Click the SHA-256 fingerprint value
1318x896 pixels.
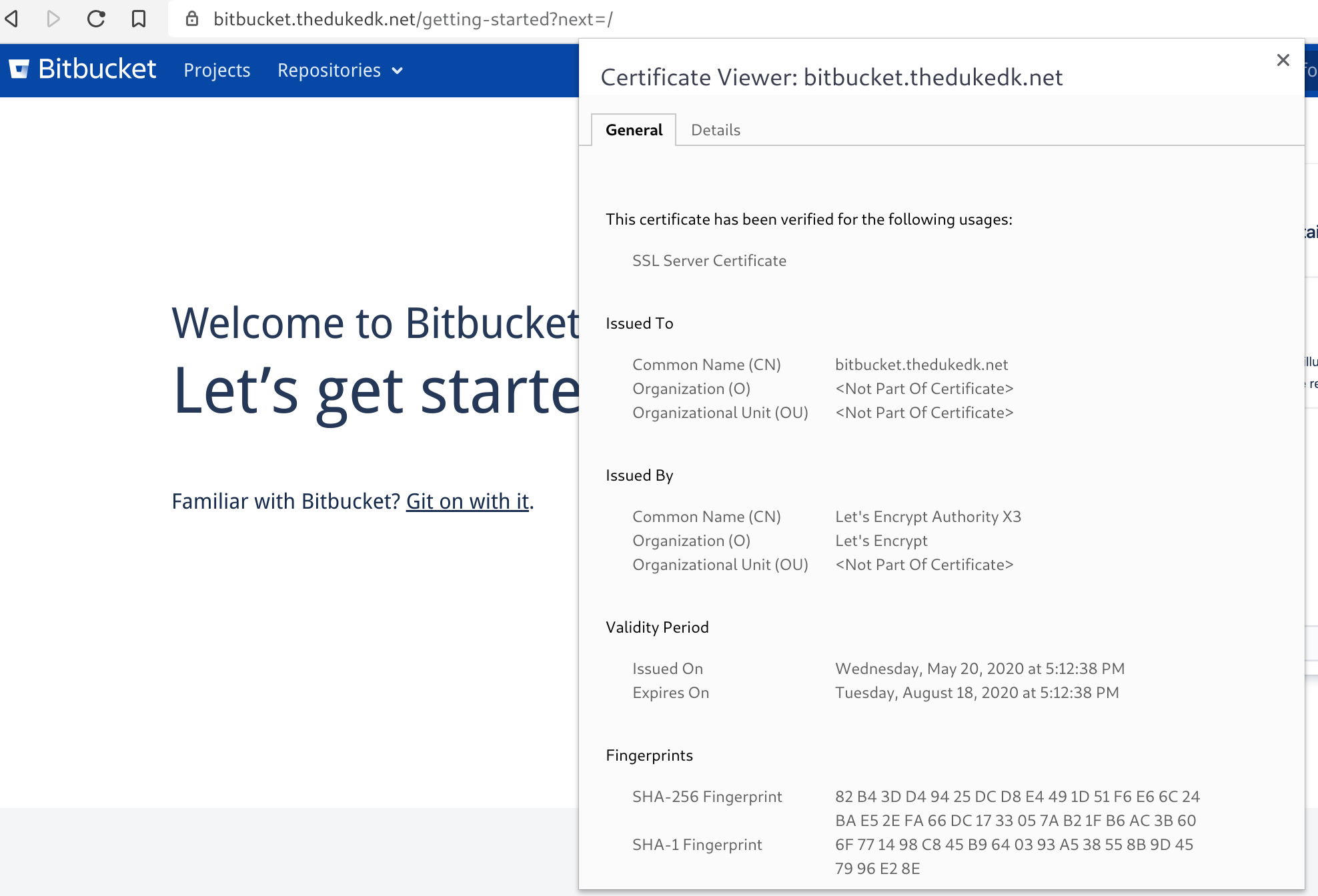[1017, 808]
